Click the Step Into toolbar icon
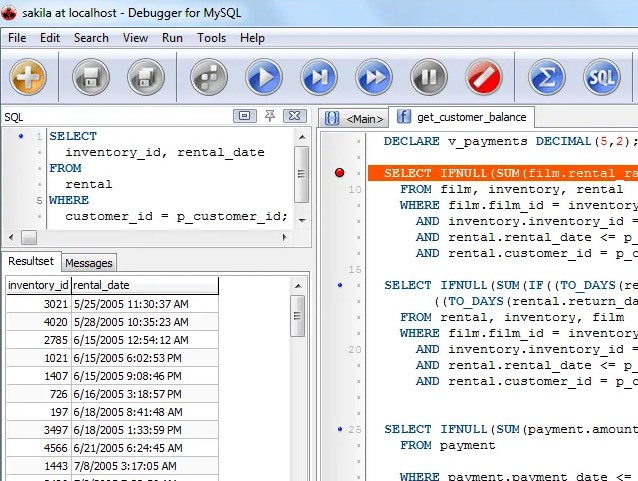This screenshot has height=481, width=638. 319,77
